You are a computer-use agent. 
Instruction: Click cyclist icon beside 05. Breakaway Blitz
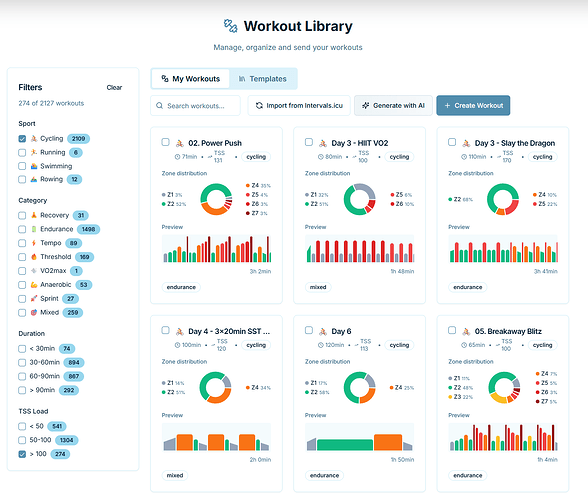(466, 332)
